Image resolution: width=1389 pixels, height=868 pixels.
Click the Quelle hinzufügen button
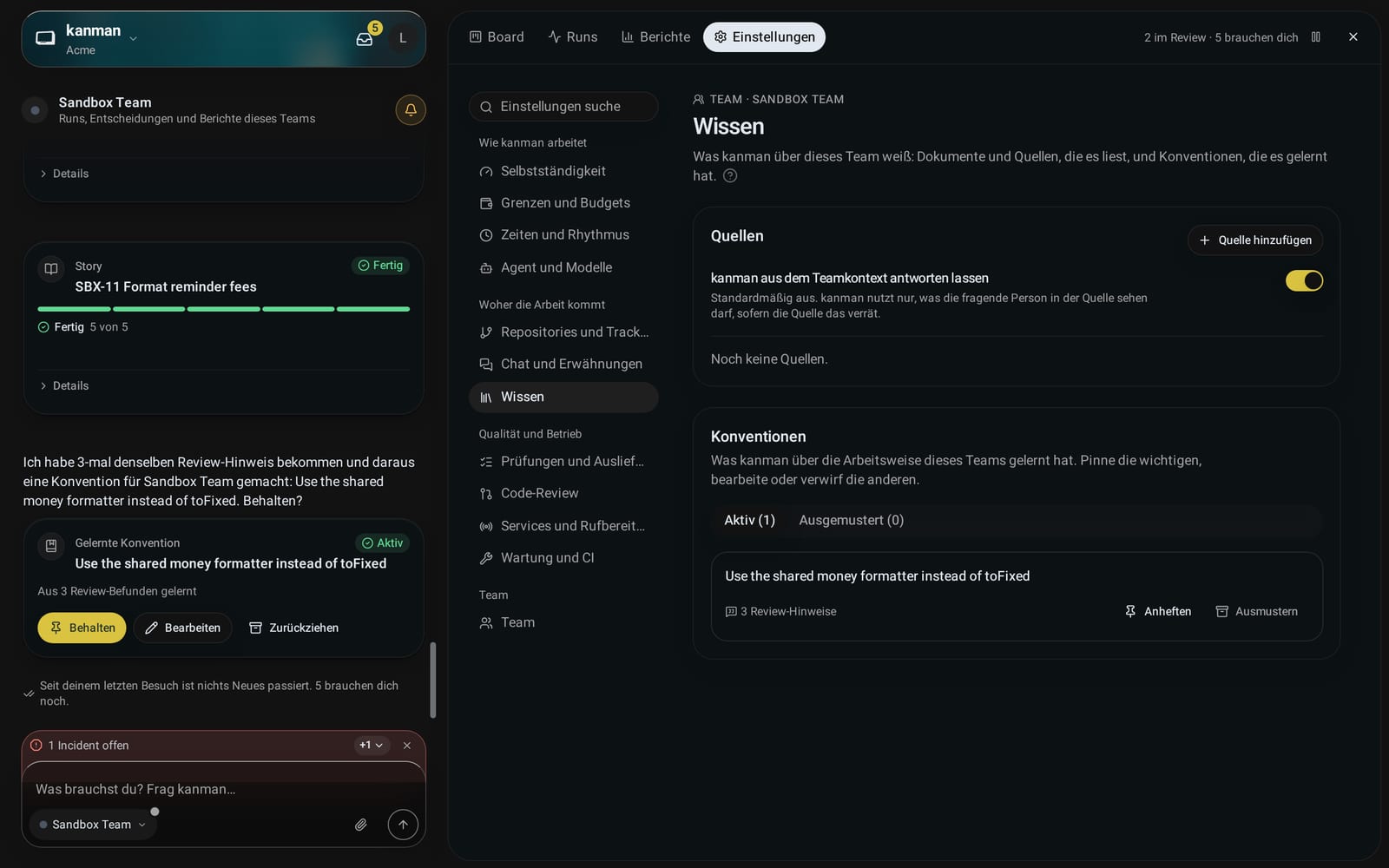click(1255, 240)
